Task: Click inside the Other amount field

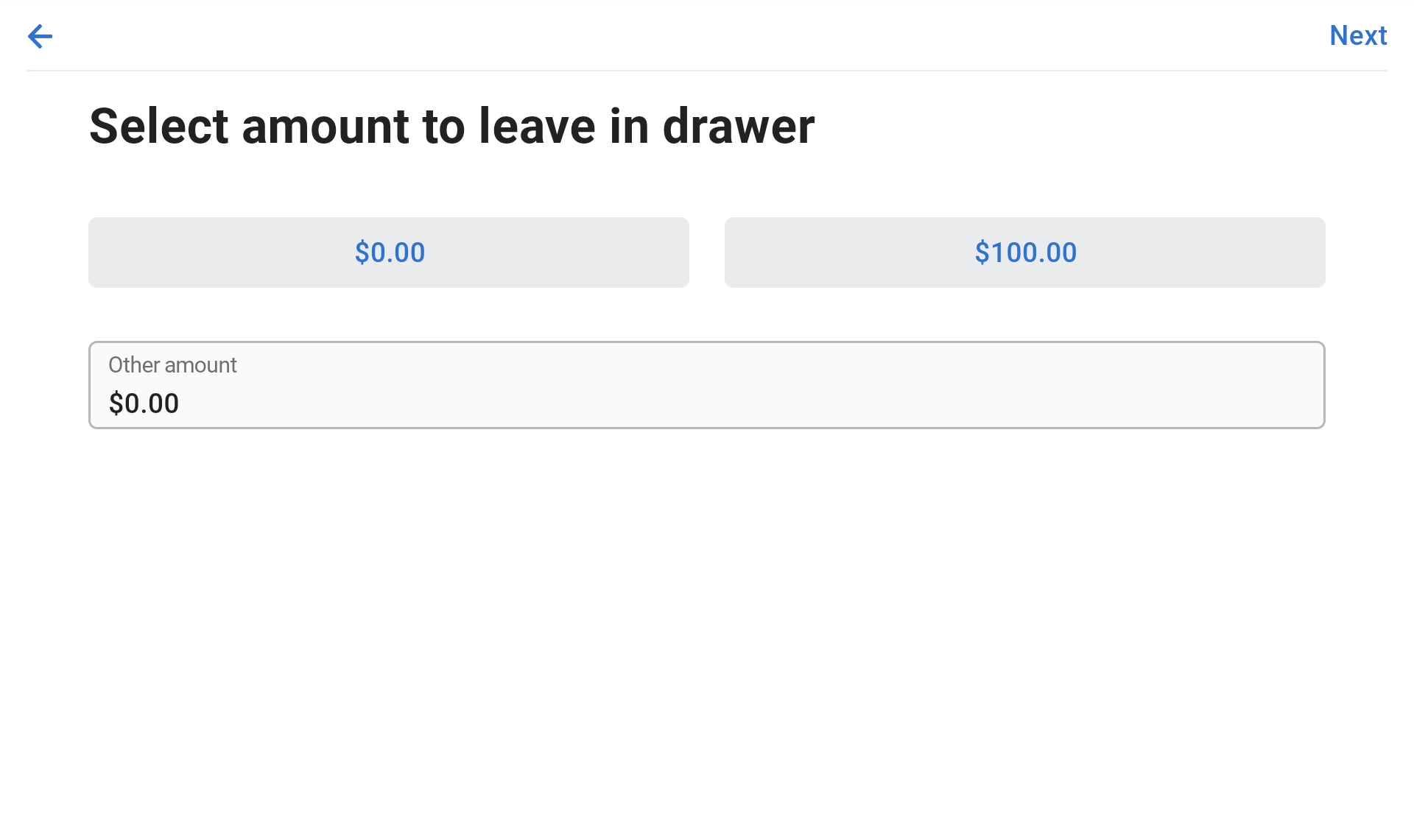Action: [x=707, y=384]
